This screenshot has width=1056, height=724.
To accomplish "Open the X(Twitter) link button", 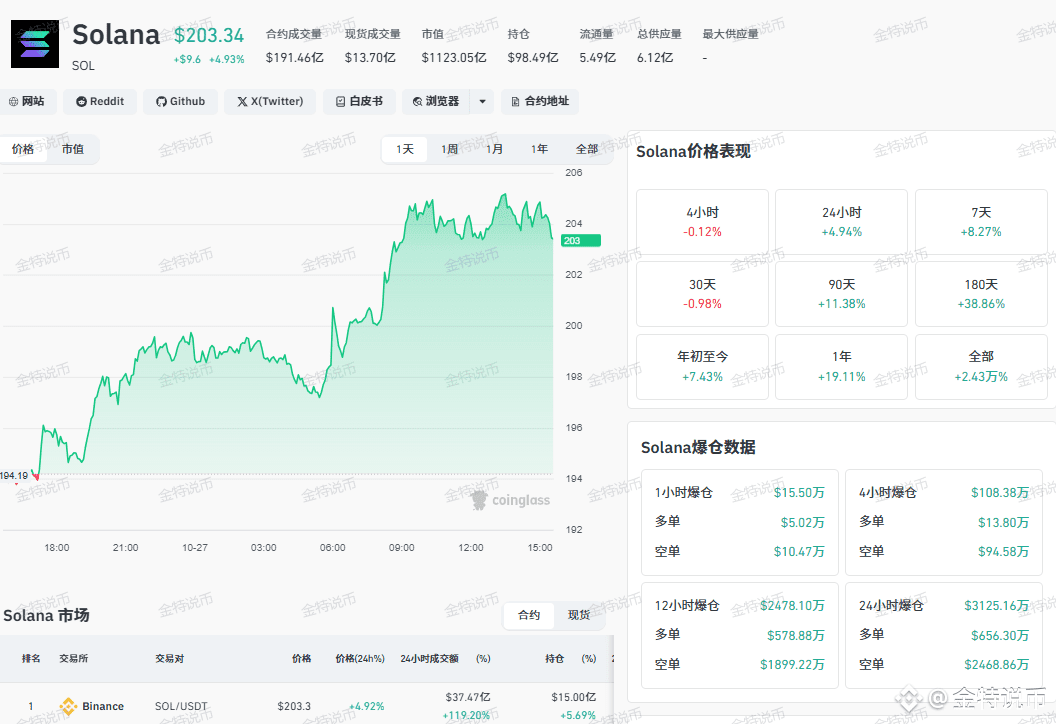I will click(x=270, y=102).
